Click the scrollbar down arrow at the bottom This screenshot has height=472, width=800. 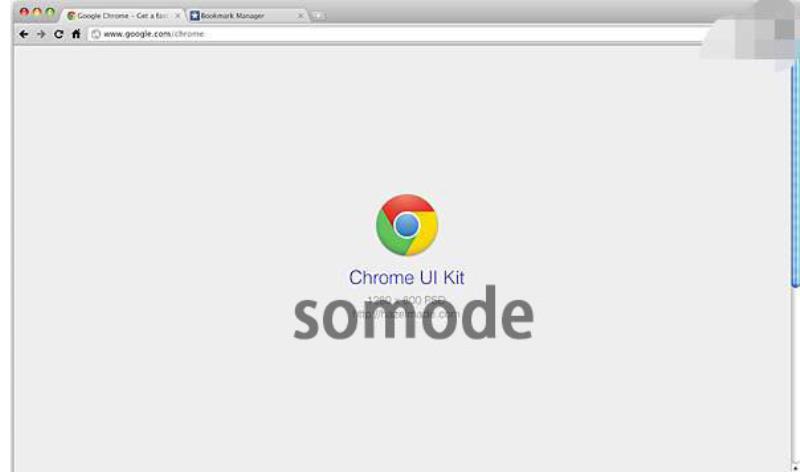(x=795, y=467)
